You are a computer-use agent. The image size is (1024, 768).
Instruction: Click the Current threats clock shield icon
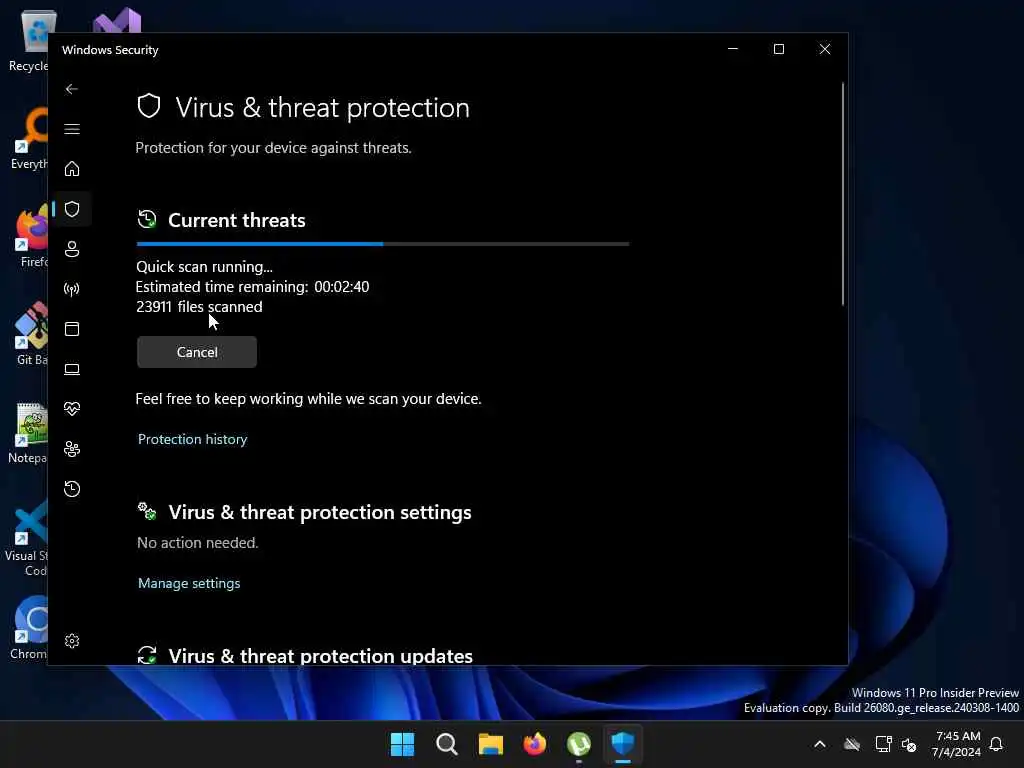point(147,219)
